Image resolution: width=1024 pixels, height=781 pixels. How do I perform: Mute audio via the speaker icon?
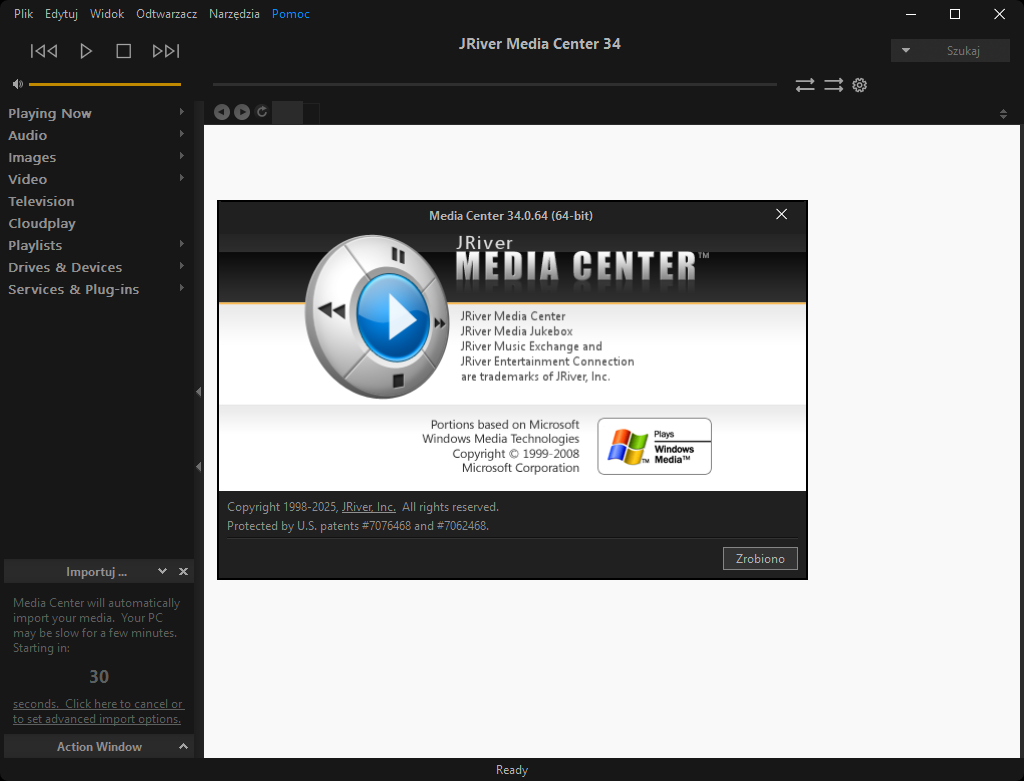coord(18,84)
